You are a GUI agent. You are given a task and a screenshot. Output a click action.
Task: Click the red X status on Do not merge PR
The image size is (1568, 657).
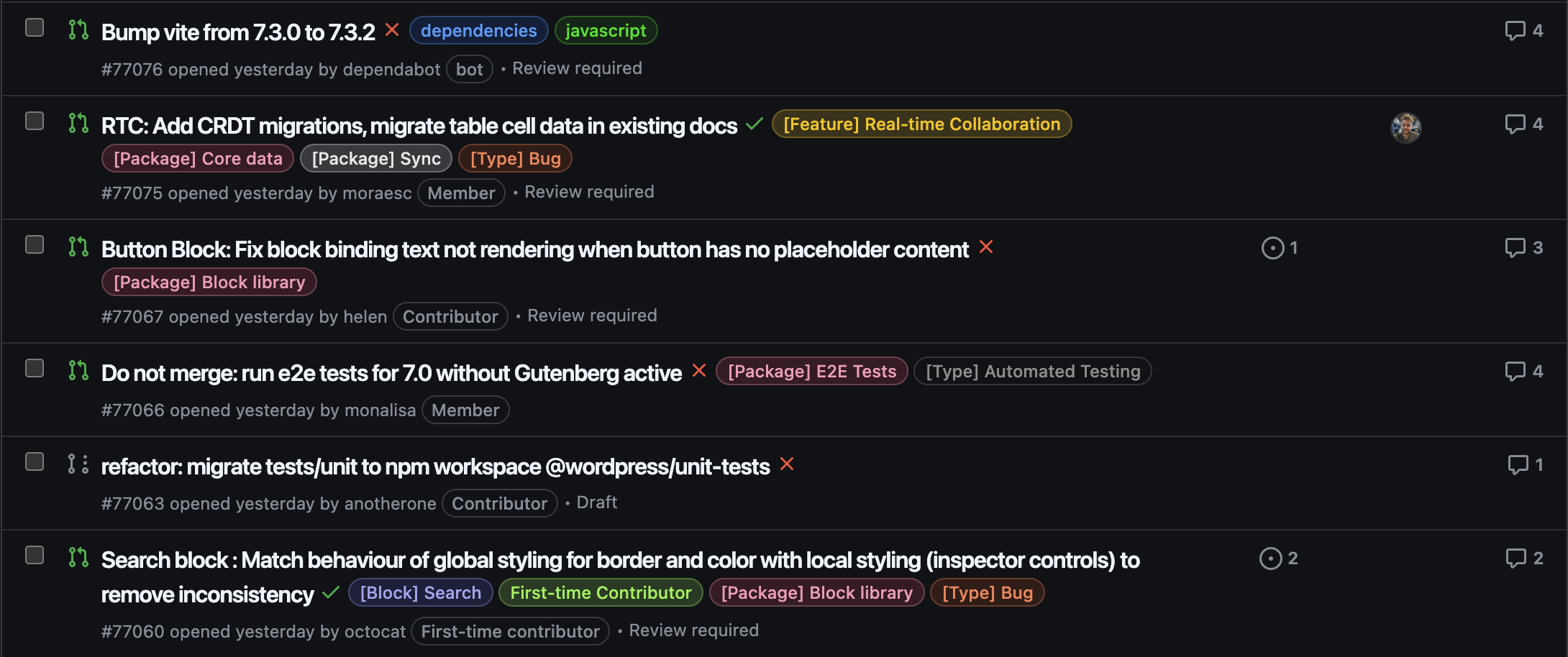point(698,371)
